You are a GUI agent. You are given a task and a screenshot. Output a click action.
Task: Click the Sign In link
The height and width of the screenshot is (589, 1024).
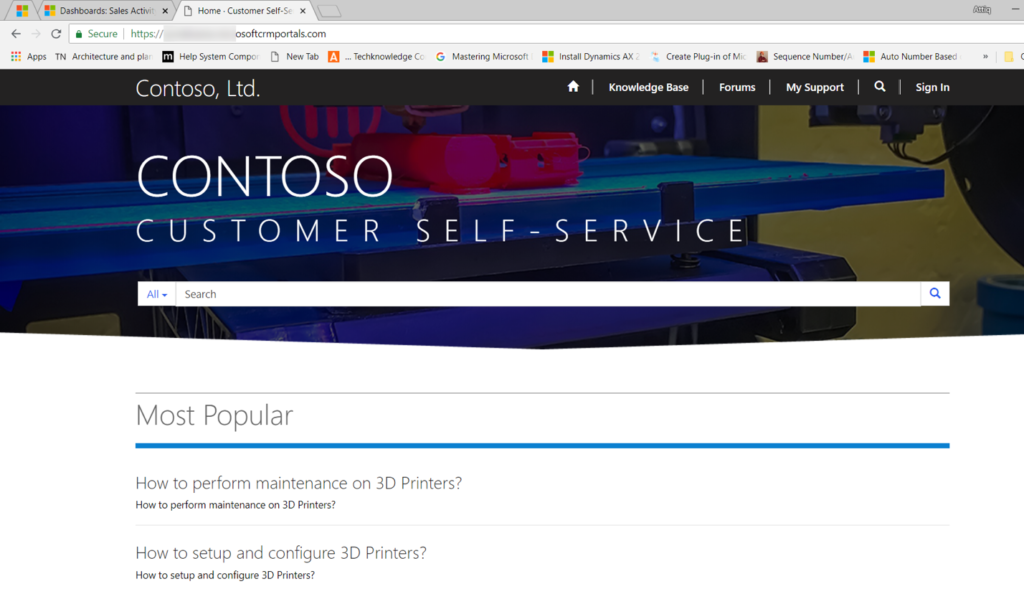pos(932,87)
